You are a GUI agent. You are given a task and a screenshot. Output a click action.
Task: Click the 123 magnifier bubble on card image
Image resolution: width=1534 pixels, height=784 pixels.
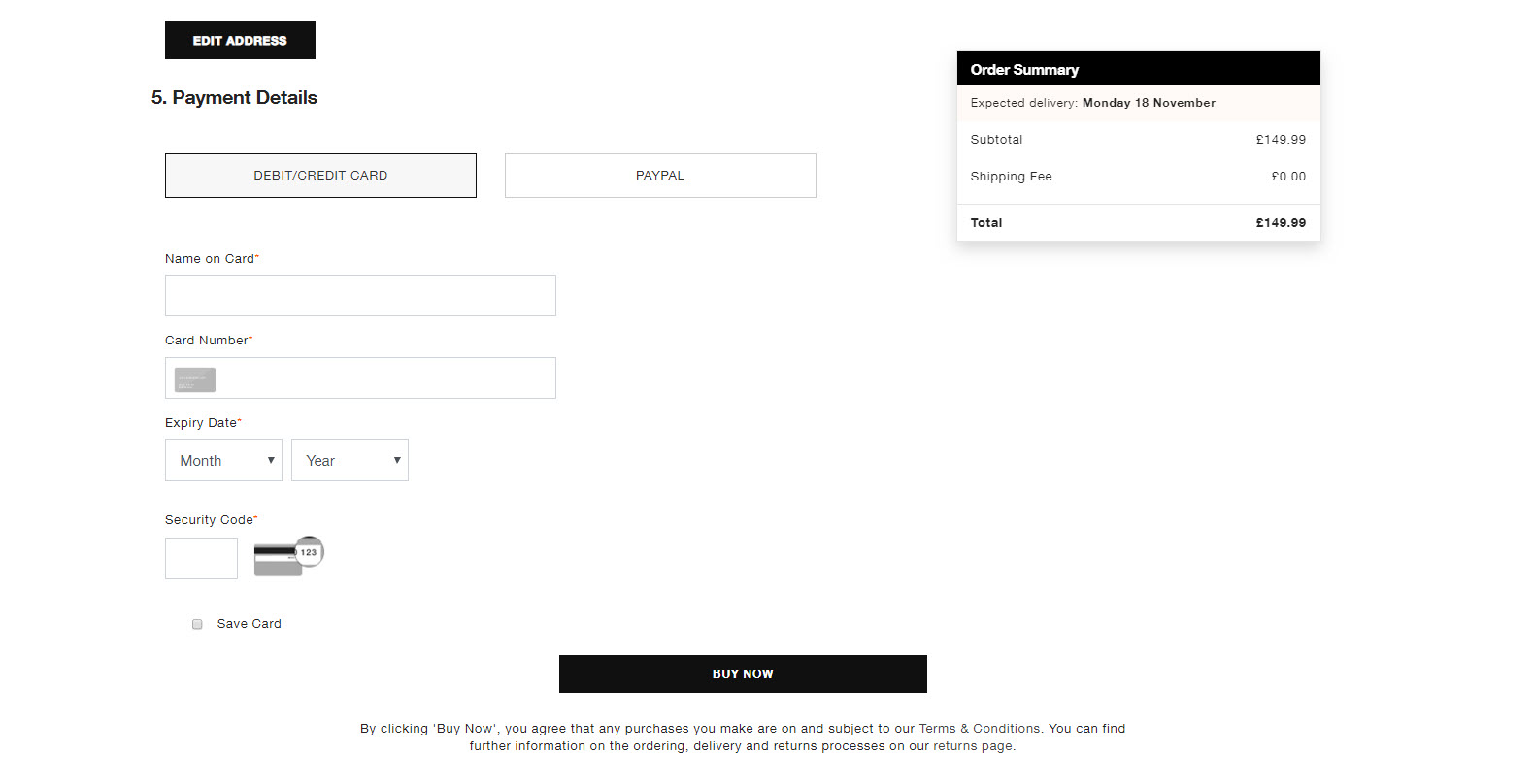click(309, 551)
